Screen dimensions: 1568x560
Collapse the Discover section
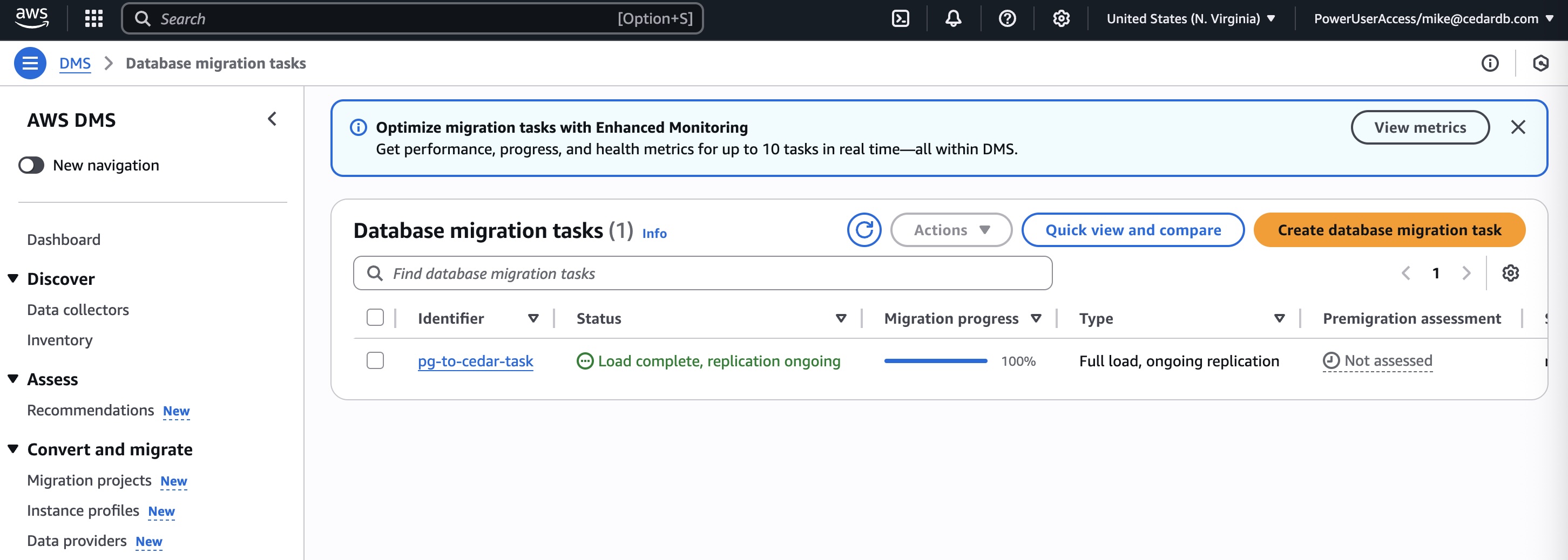point(13,278)
